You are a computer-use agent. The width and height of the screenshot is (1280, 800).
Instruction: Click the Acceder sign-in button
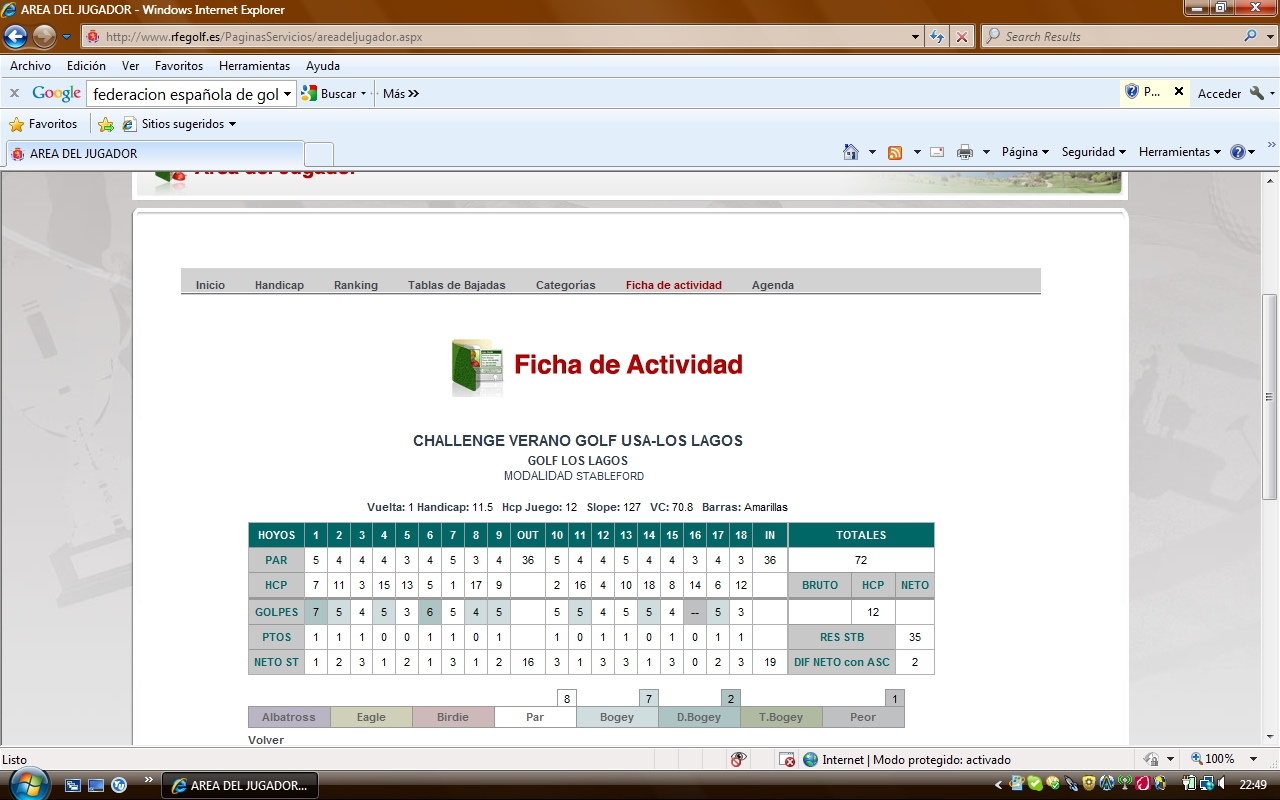tap(1220, 93)
